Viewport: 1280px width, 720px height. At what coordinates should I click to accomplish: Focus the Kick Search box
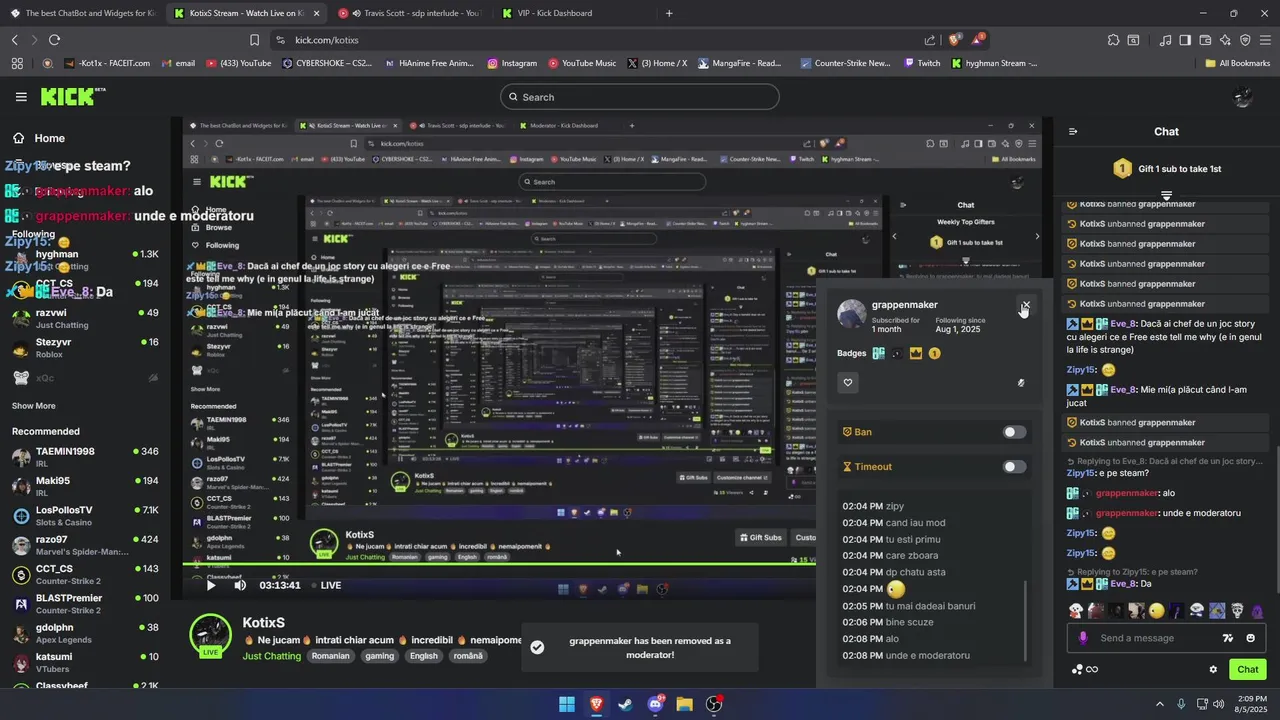point(640,97)
